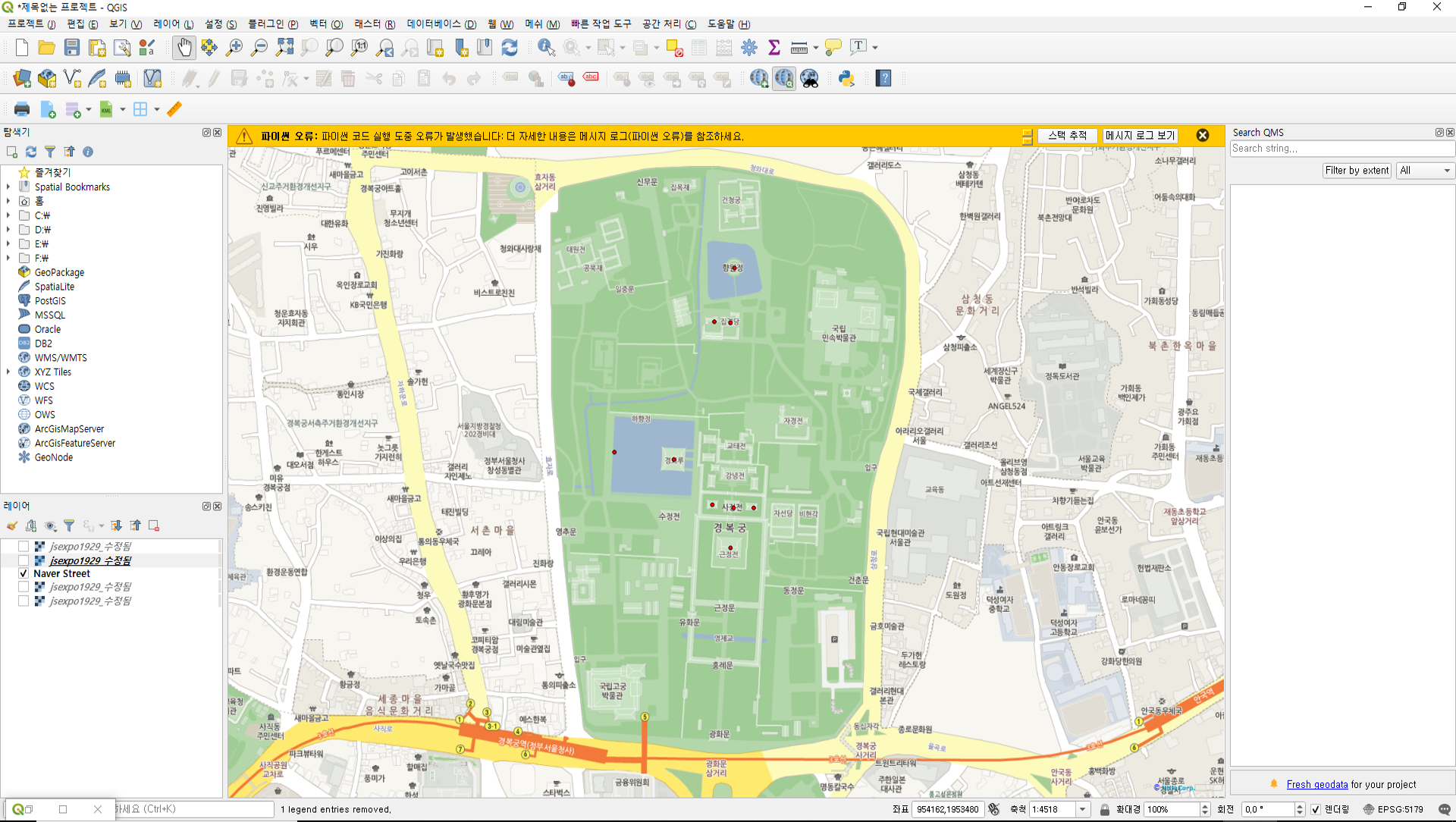Open the Field Calculator toolbar icon

724,48
